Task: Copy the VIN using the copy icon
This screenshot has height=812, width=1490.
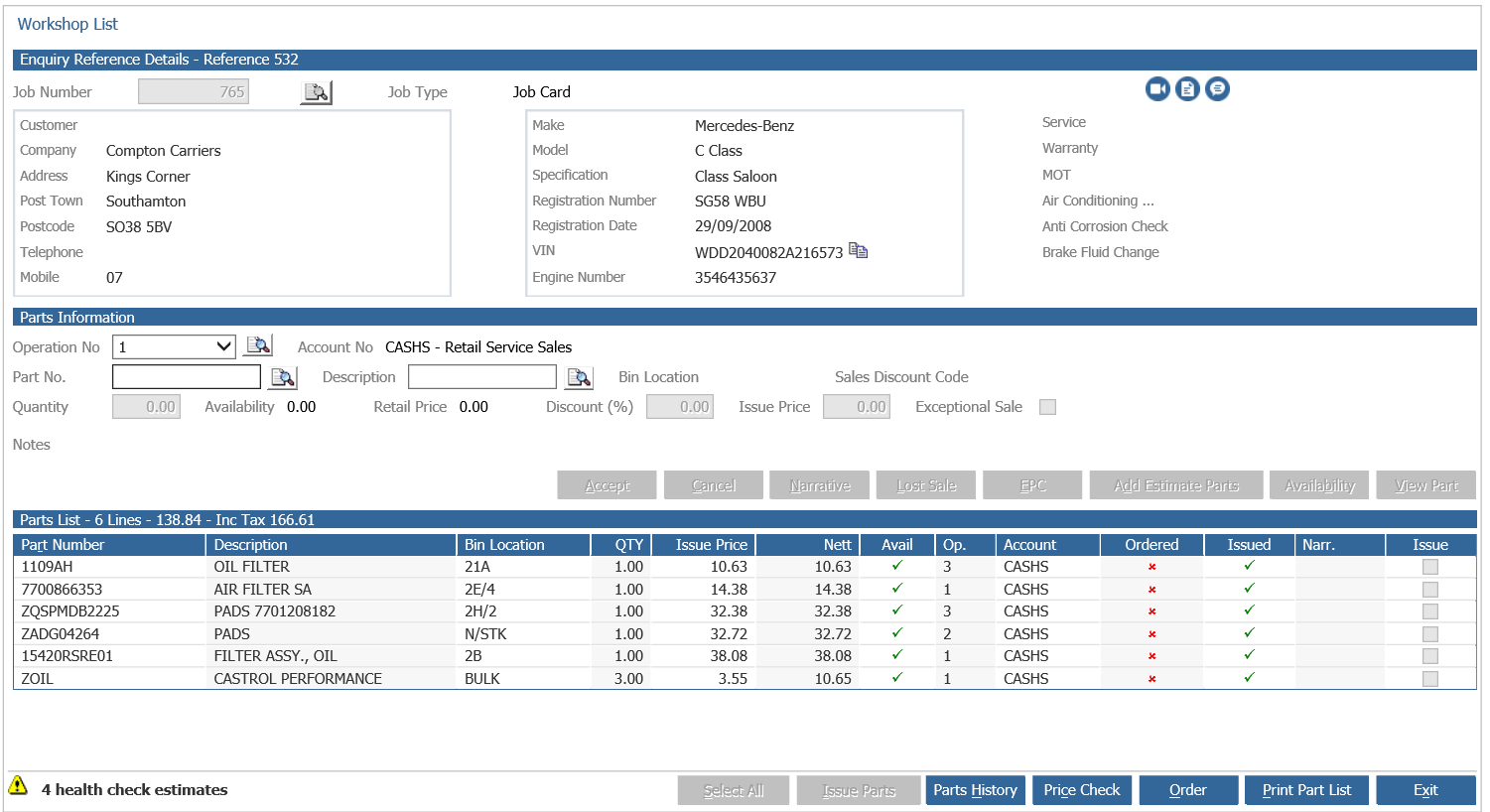Action: pyautogui.click(x=859, y=250)
